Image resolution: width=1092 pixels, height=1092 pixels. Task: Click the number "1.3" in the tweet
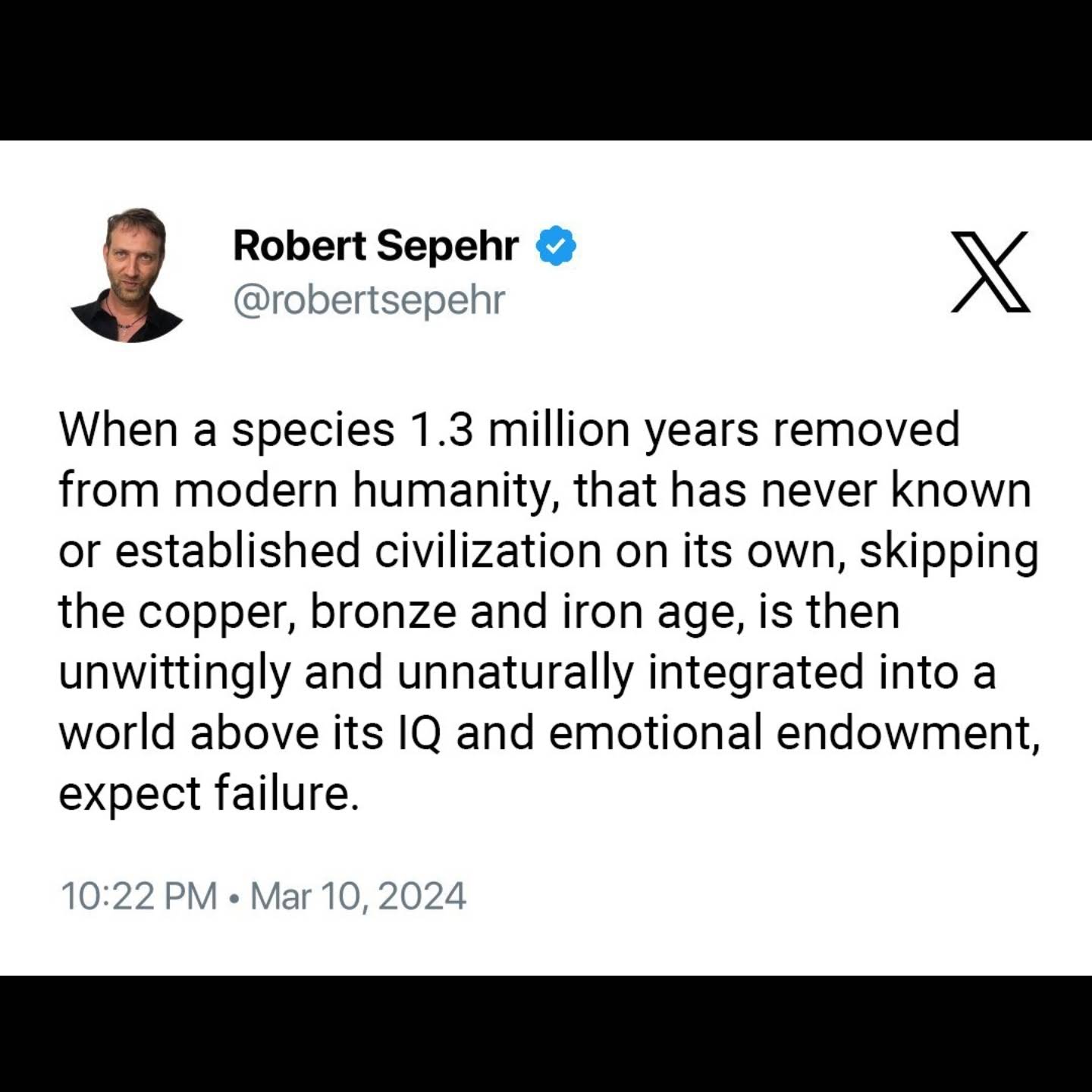click(441, 429)
